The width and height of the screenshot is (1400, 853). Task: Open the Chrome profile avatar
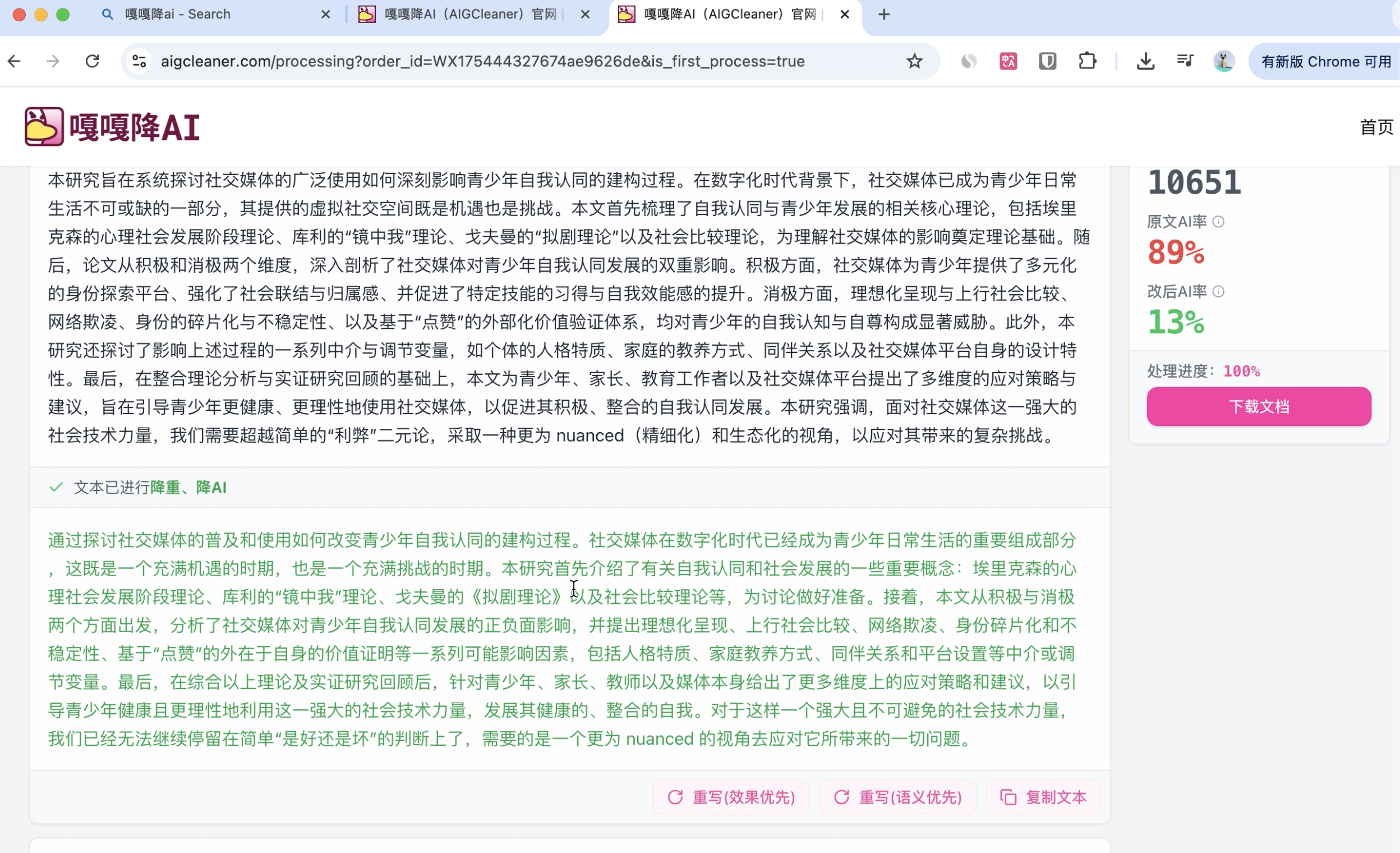click(x=1223, y=61)
